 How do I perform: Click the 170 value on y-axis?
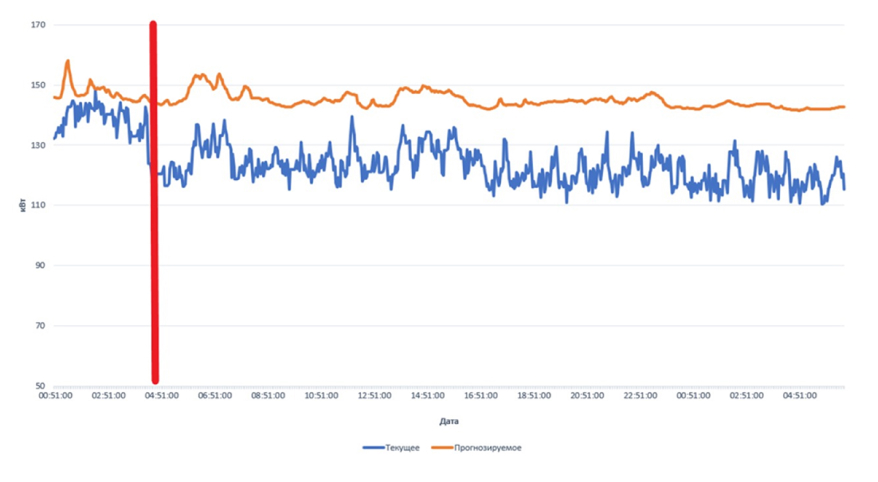pos(39,25)
